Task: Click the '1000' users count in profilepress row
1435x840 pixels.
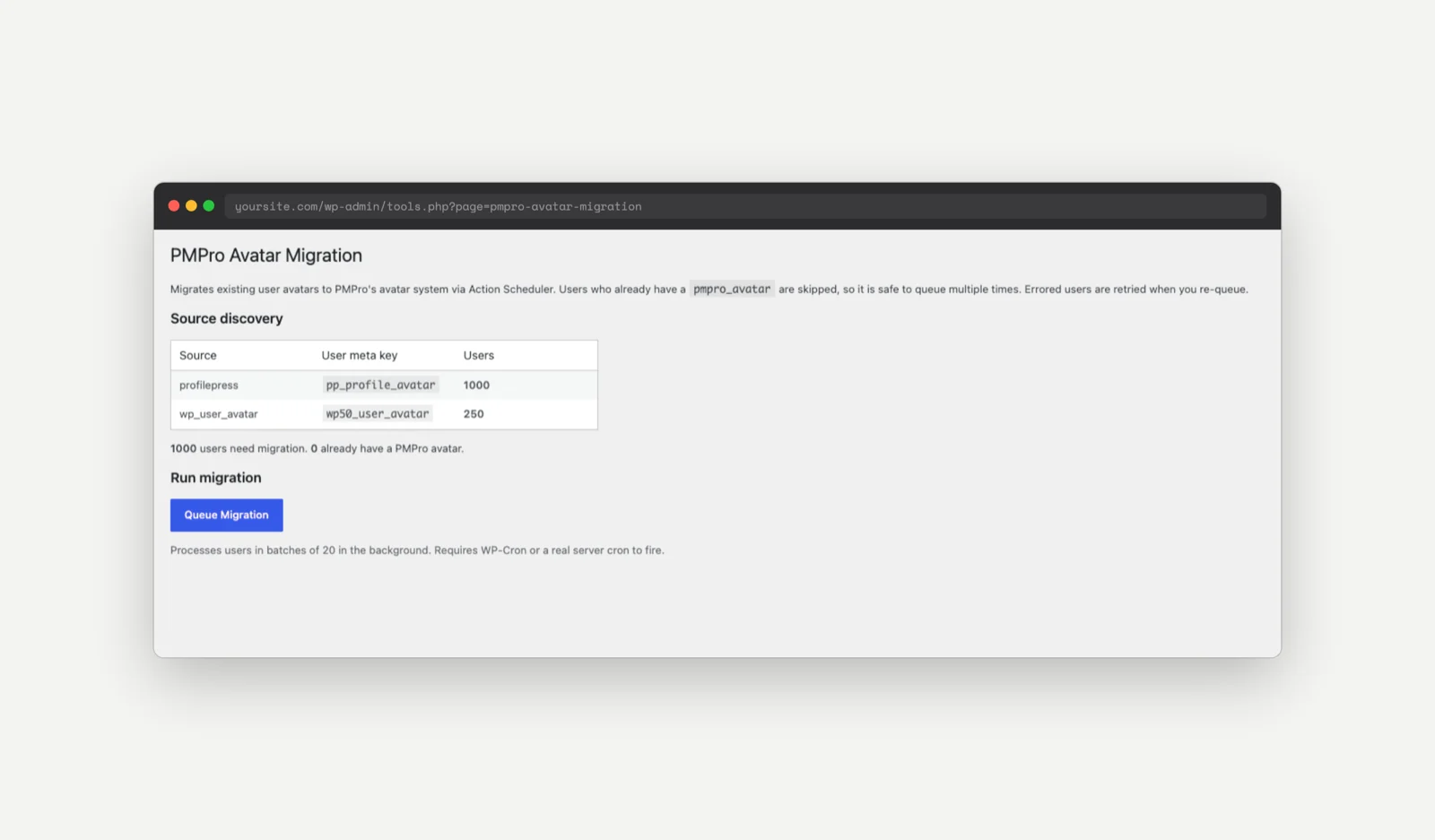Action: tap(476, 385)
